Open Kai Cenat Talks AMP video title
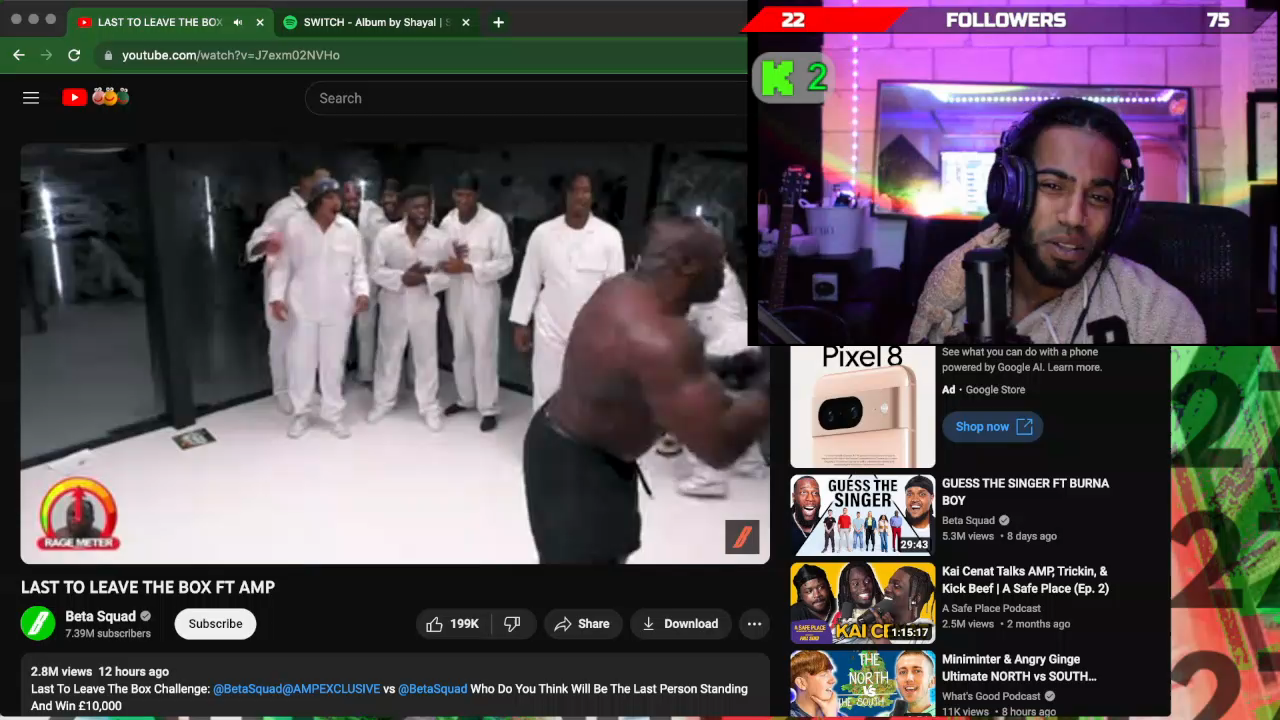Image resolution: width=1280 pixels, height=720 pixels. tap(1025, 580)
